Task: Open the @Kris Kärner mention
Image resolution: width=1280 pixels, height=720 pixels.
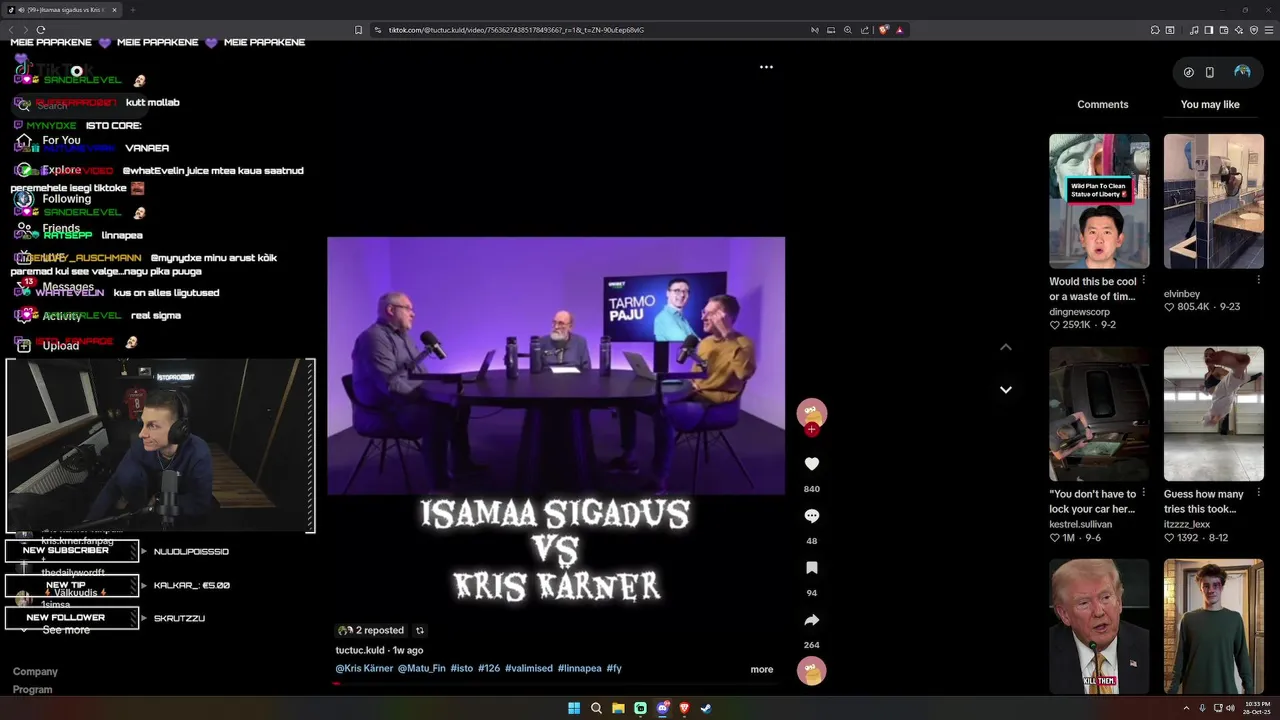Action: 364,668
